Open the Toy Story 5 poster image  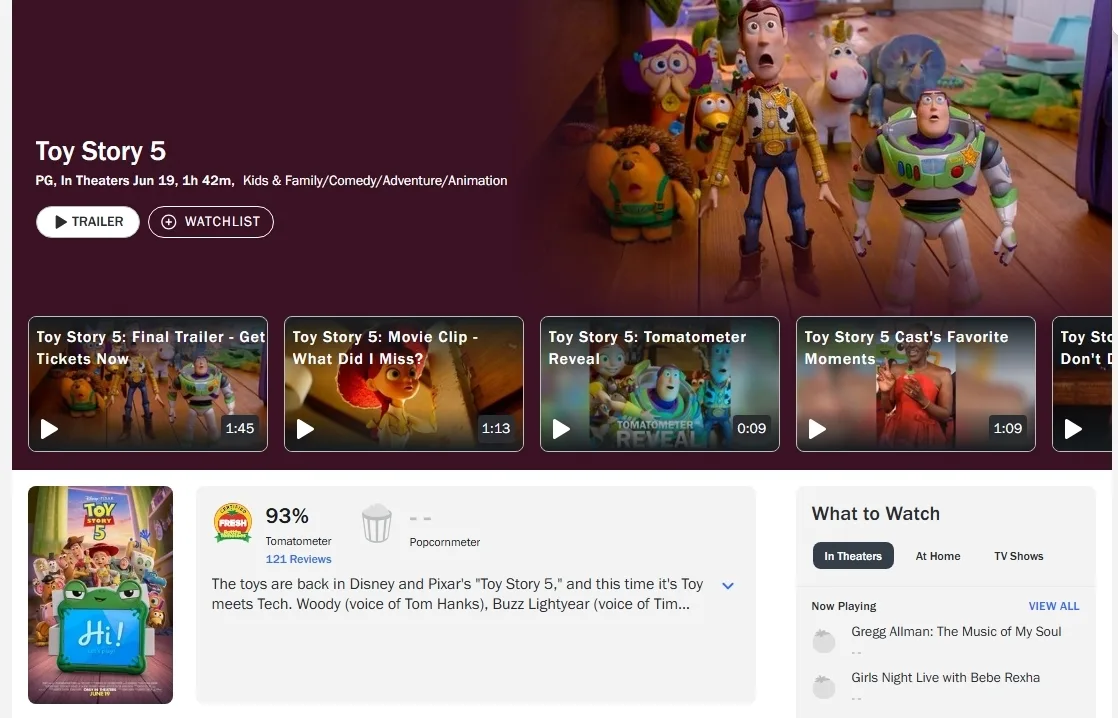point(101,595)
